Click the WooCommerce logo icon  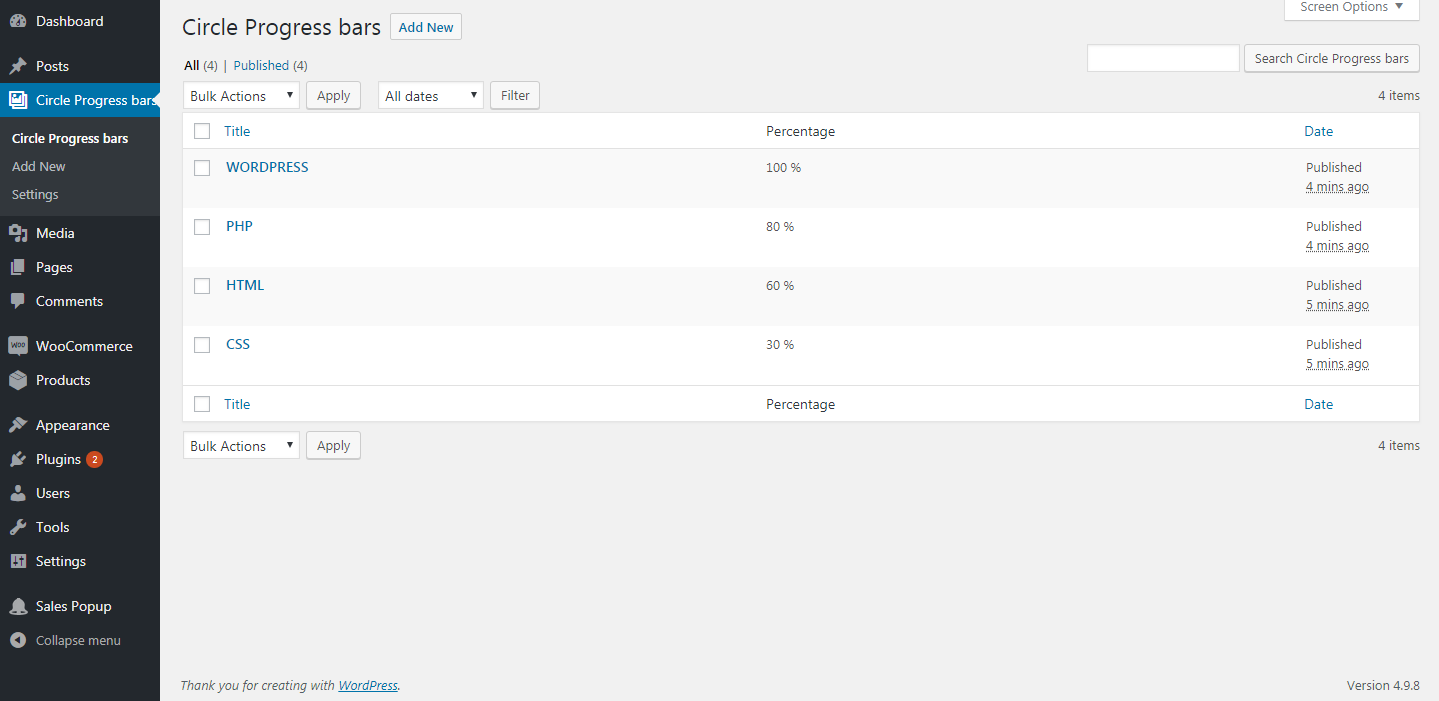[x=18, y=346]
